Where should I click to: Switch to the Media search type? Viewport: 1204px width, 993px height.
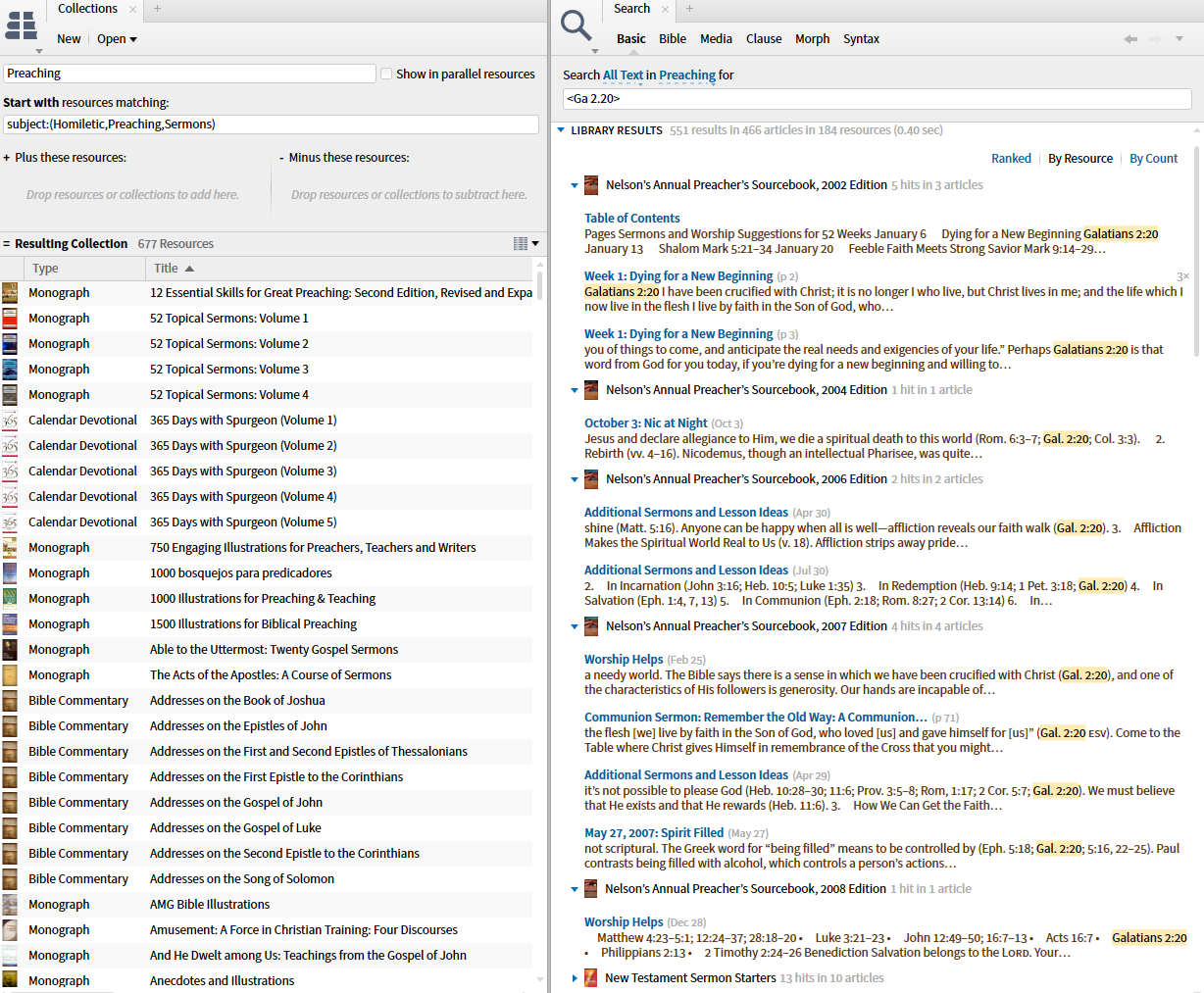click(716, 39)
